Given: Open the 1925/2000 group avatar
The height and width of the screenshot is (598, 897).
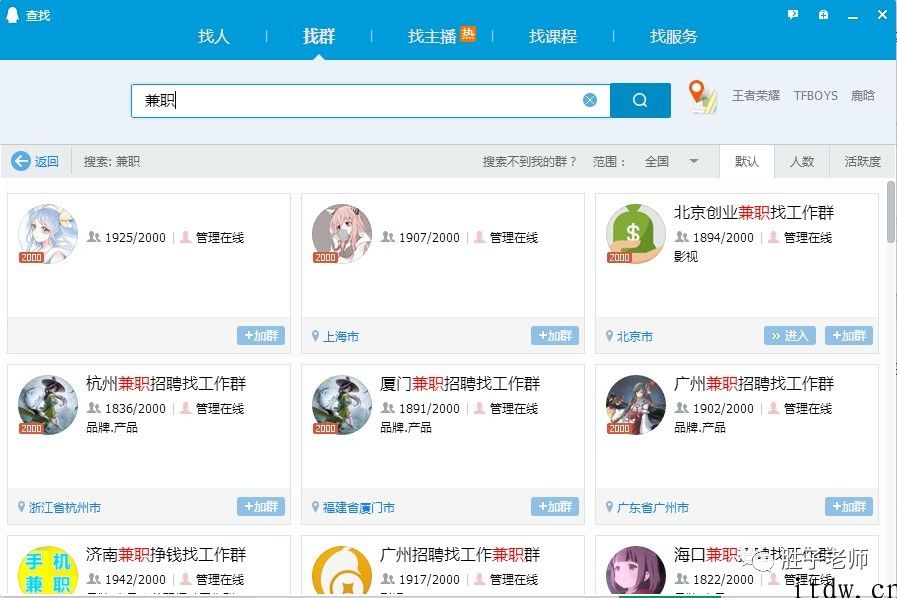Looking at the screenshot, I should click(48, 234).
